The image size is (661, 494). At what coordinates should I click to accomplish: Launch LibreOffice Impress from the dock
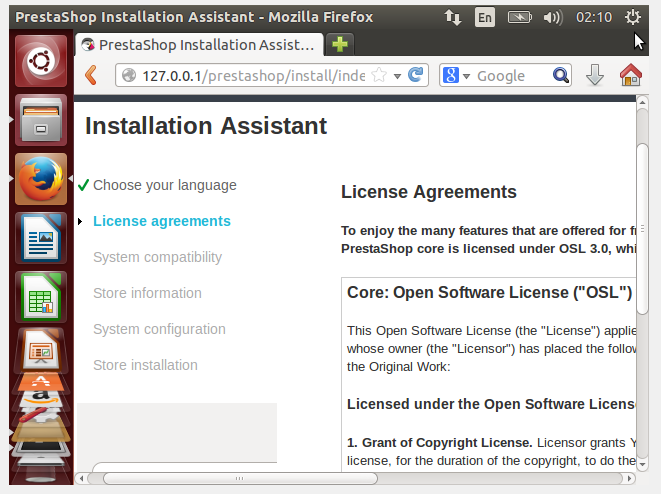pyautogui.click(x=41, y=351)
